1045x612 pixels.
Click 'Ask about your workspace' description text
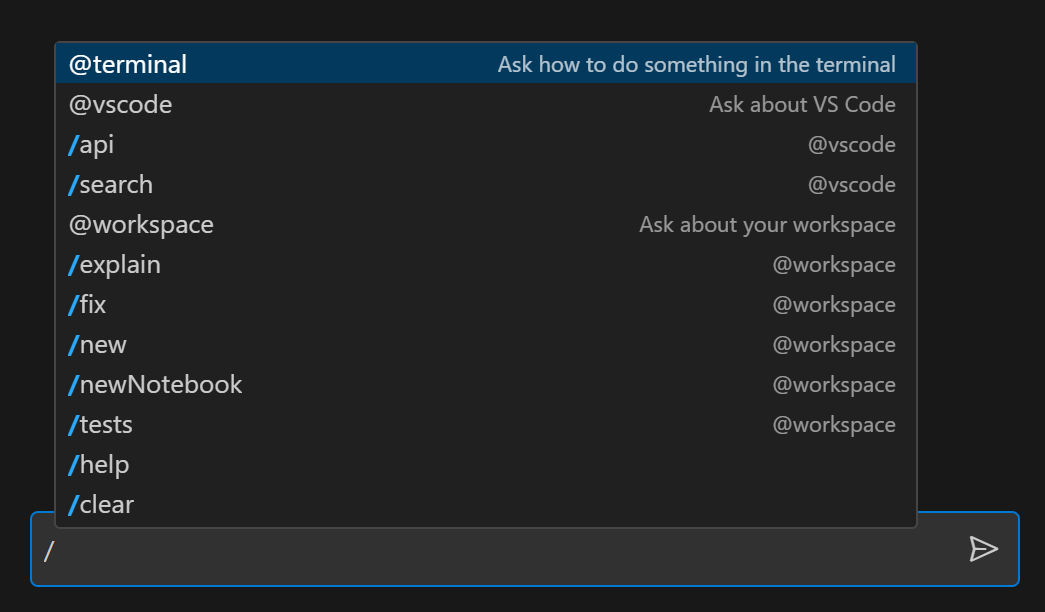tap(767, 224)
